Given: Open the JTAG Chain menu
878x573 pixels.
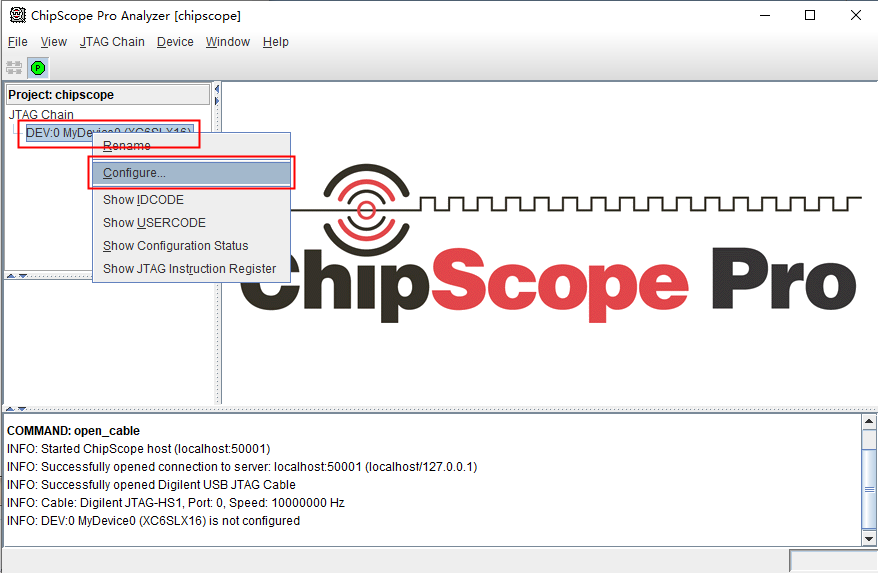Looking at the screenshot, I should (x=112, y=42).
